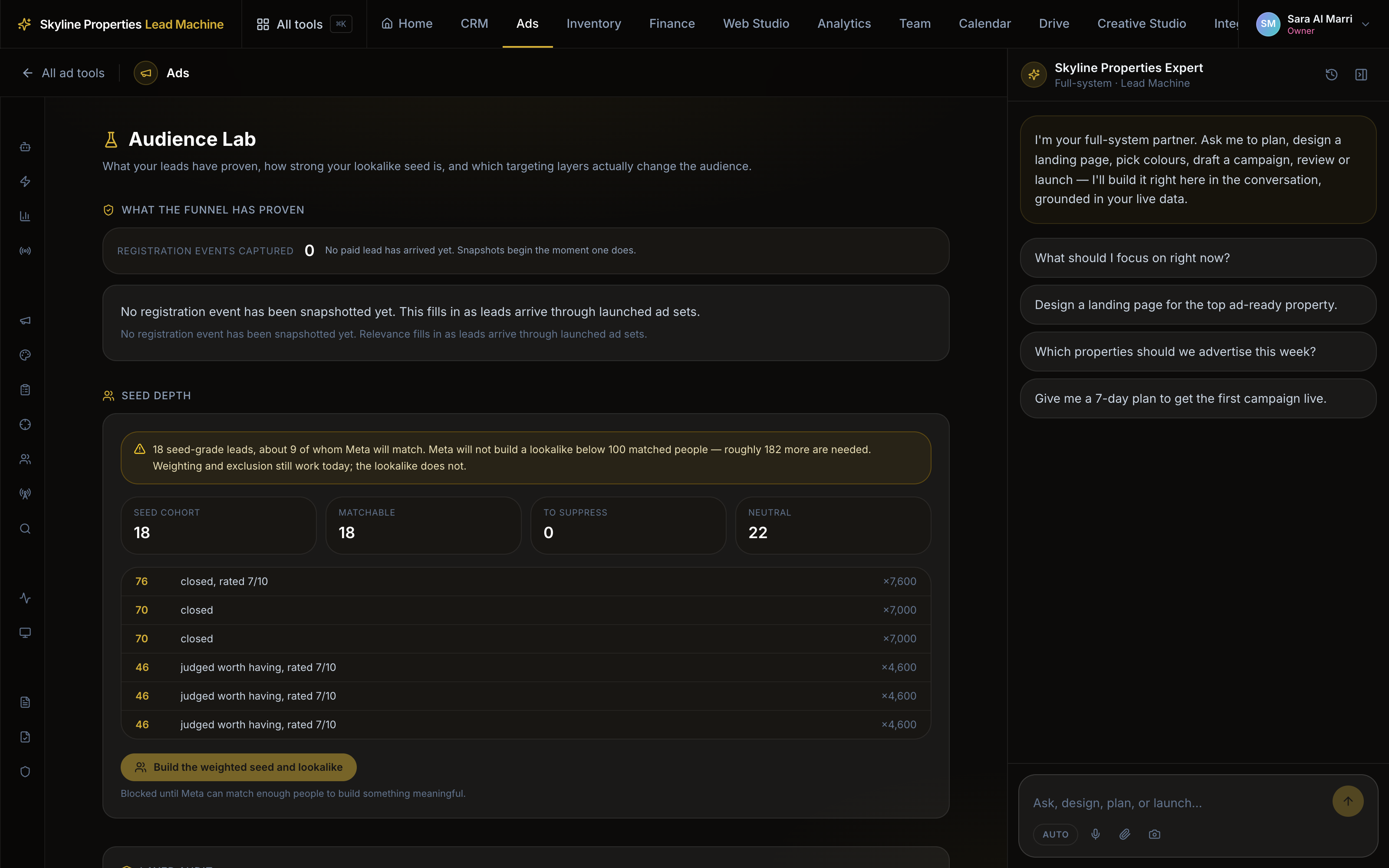Switch to the Inventory tab
The height and width of the screenshot is (868, 1389).
[x=593, y=23]
